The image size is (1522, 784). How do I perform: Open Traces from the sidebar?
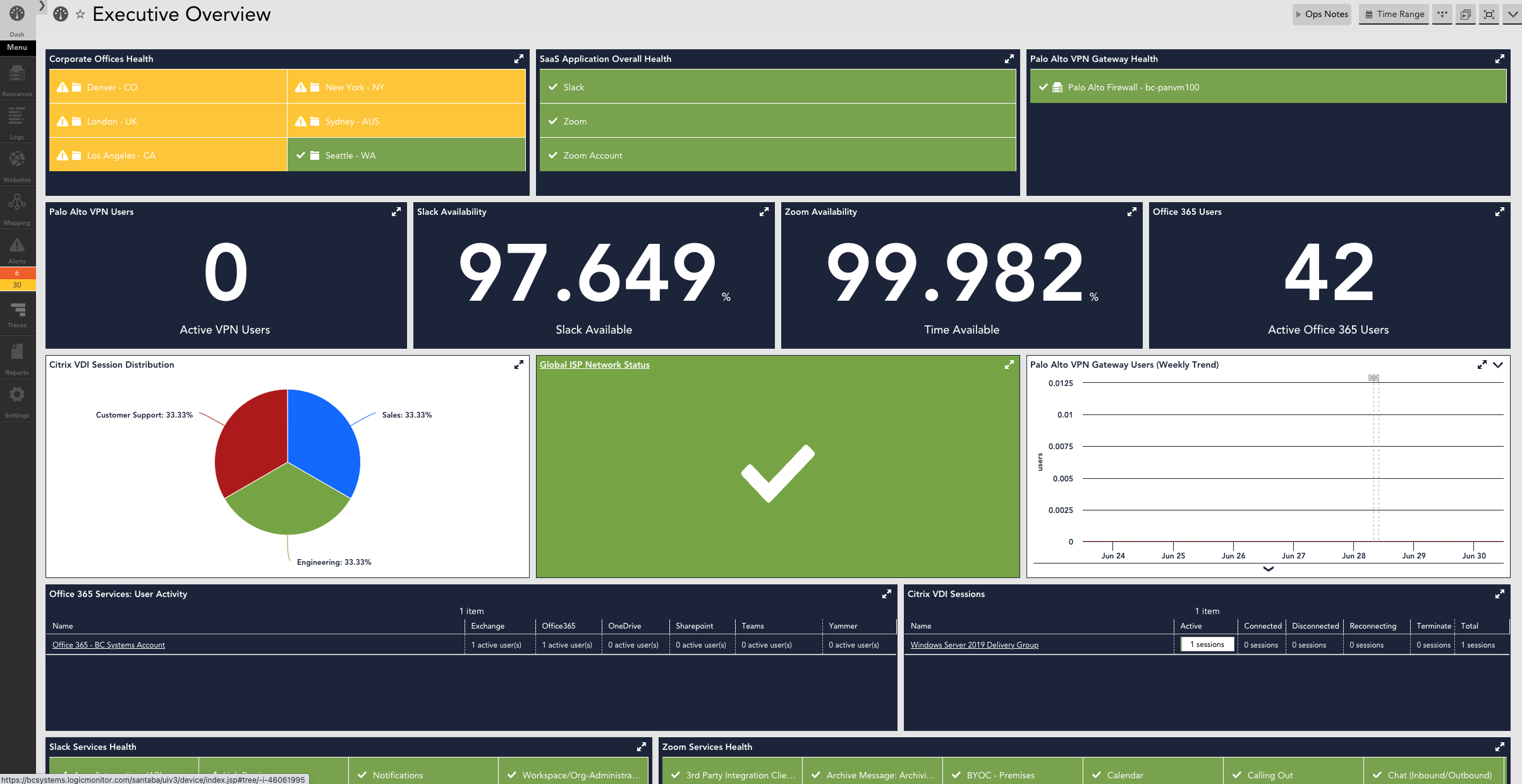click(x=17, y=315)
